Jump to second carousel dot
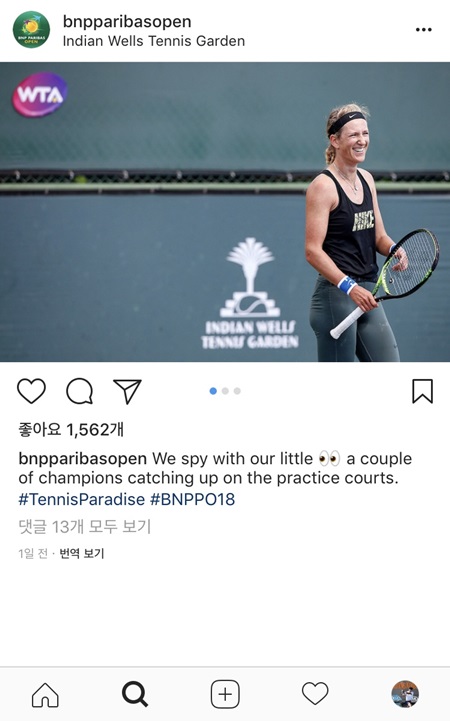The image size is (450, 721). pyautogui.click(x=225, y=391)
